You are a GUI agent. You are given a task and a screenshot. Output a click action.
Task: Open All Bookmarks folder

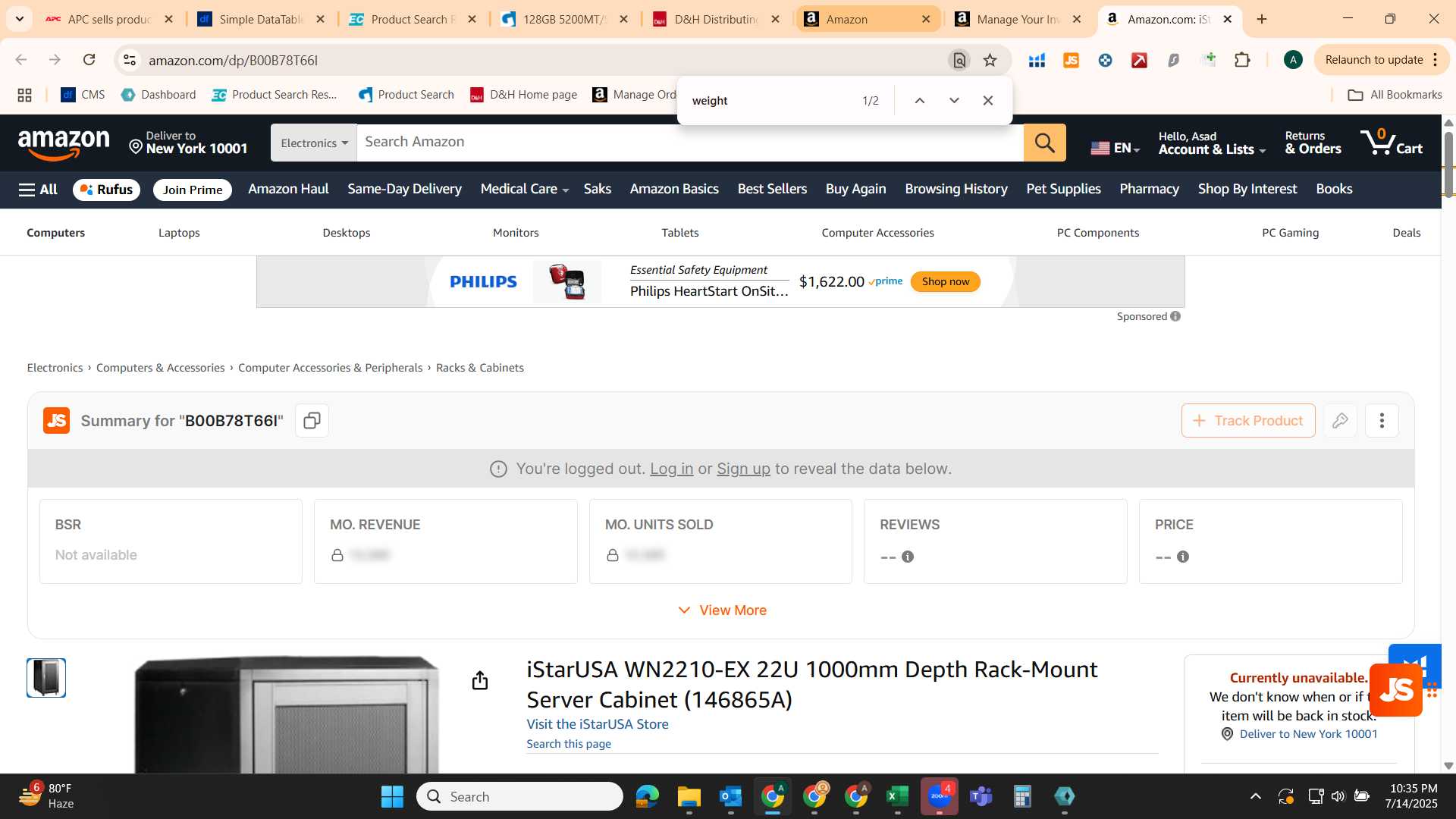1395,95
